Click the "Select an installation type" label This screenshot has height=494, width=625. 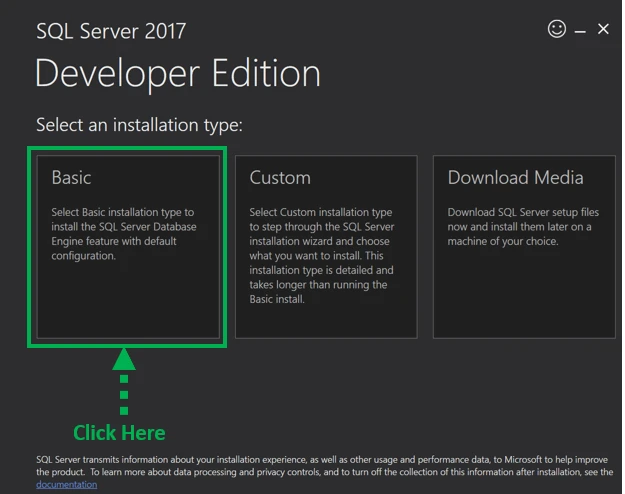tap(139, 125)
